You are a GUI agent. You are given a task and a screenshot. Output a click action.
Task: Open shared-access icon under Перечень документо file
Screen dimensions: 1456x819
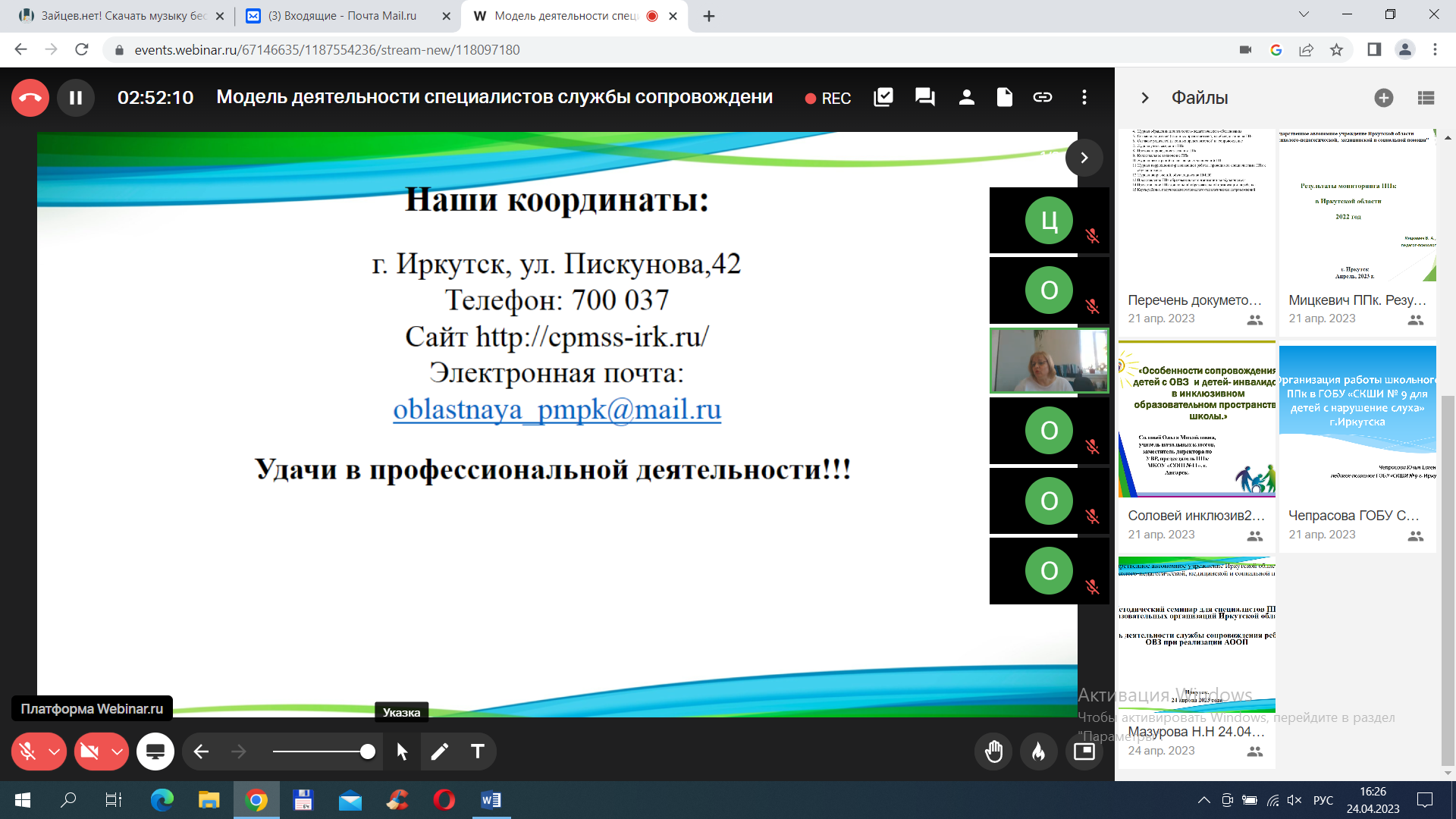coord(1255,320)
